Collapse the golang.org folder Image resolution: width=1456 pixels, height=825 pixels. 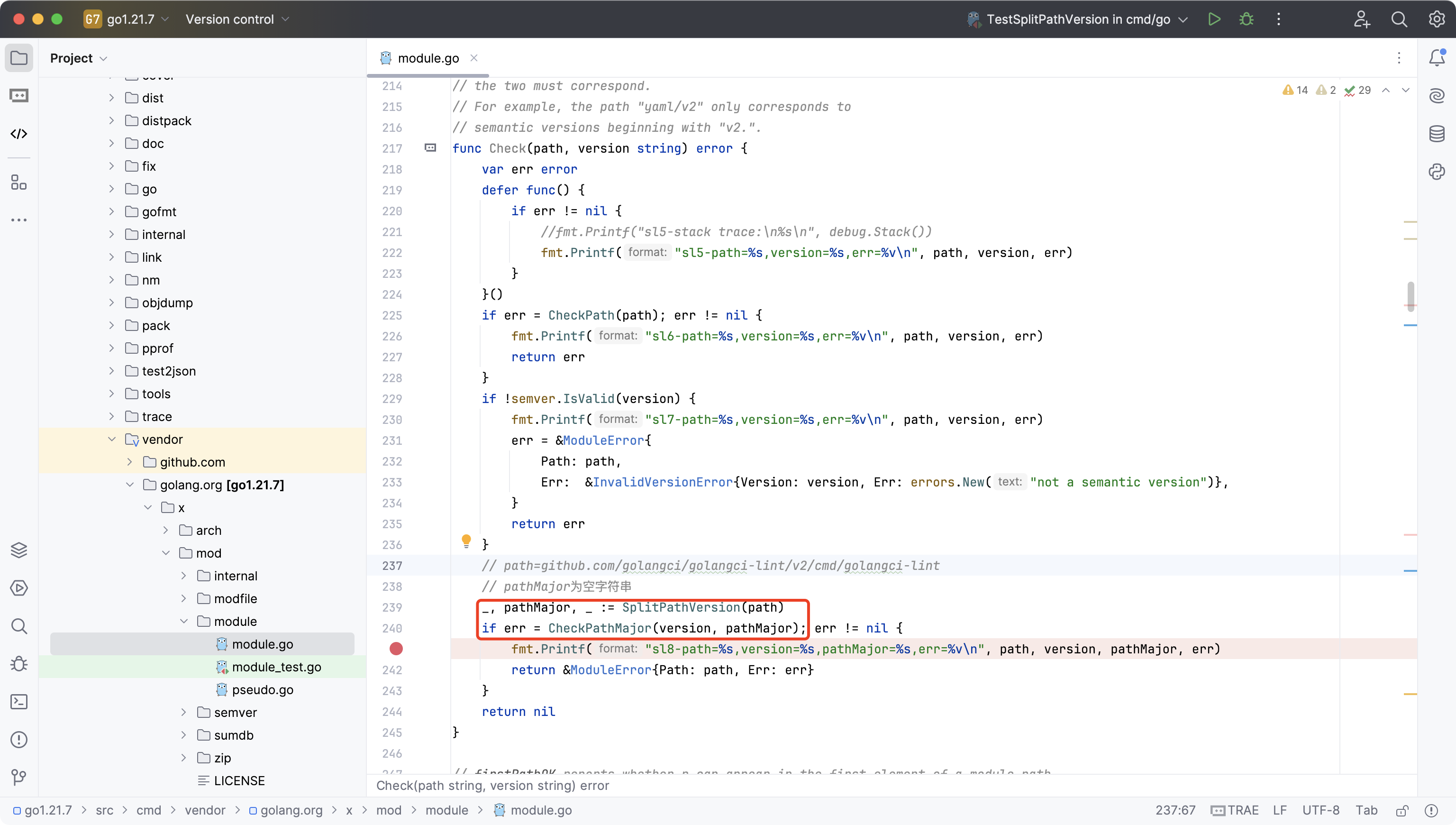[130, 485]
